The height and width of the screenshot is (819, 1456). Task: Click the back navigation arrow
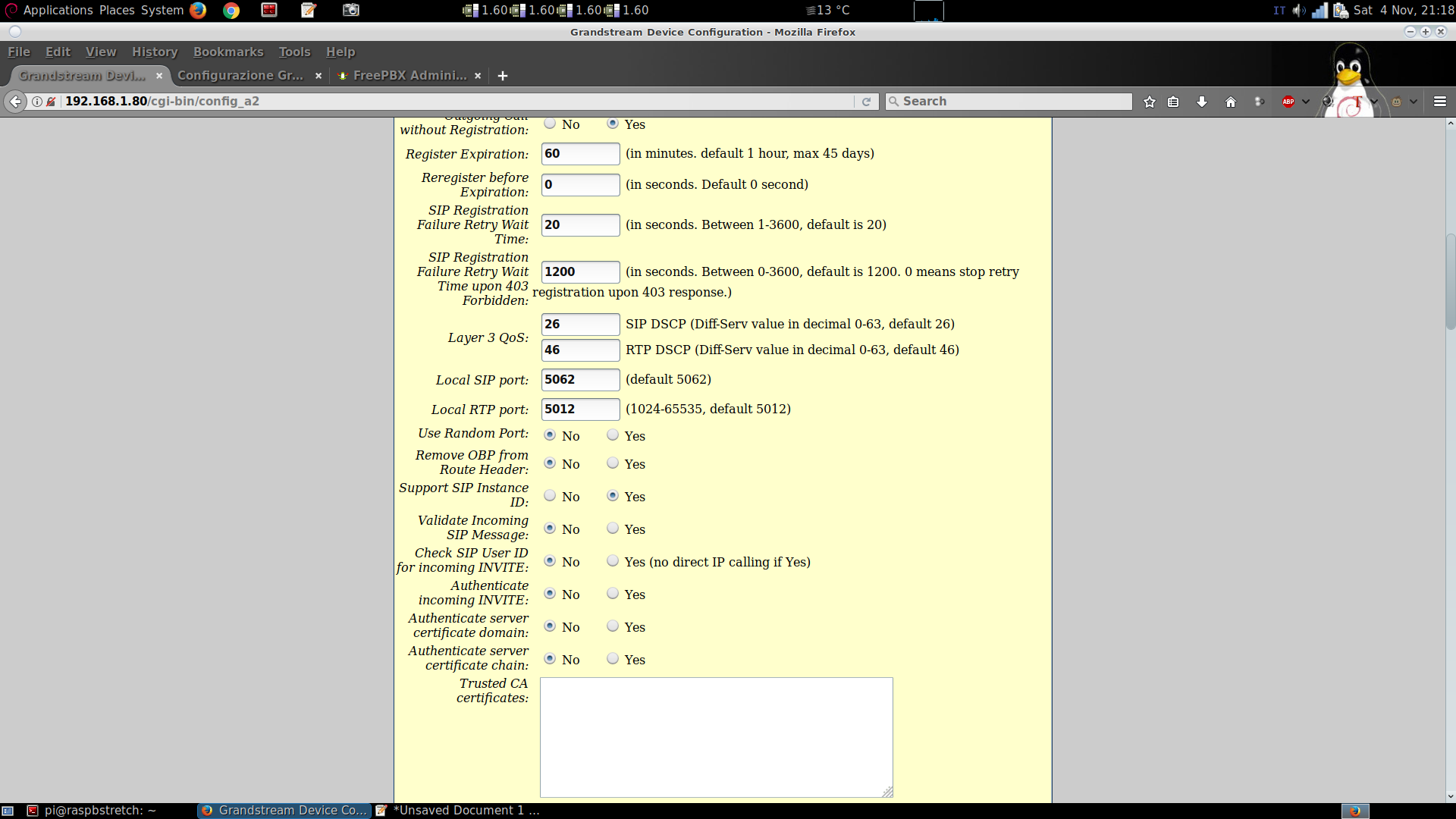[x=16, y=102]
